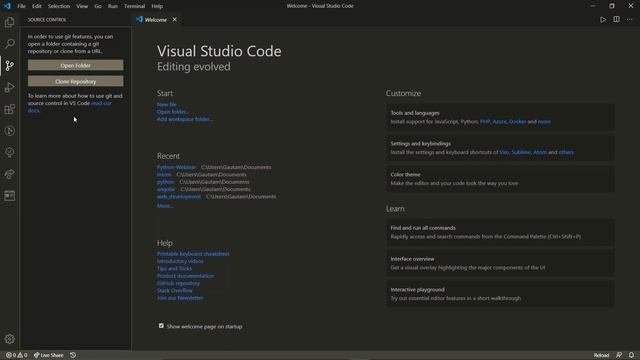Open recent angular folder
This screenshot has height=360, width=640.
click(166, 189)
